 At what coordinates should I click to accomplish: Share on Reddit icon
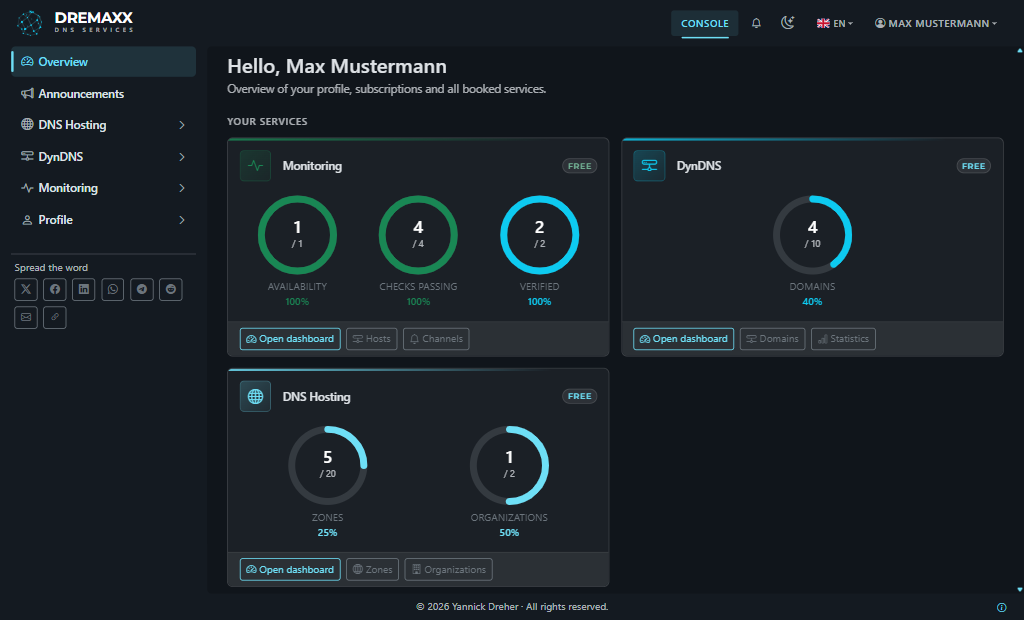click(170, 289)
